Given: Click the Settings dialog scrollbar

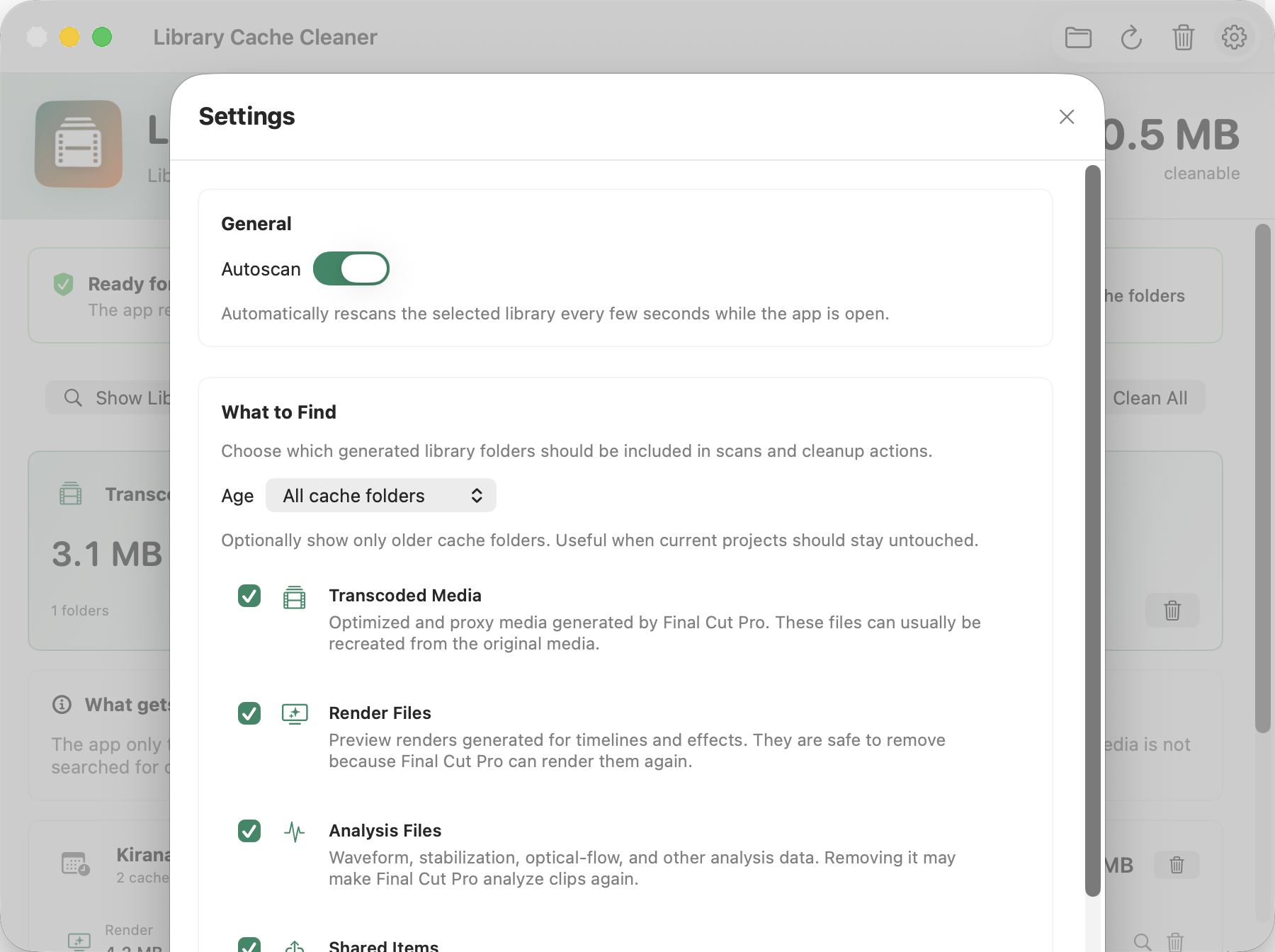Looking at the screenshot, I should click(x=1093, y=531).
